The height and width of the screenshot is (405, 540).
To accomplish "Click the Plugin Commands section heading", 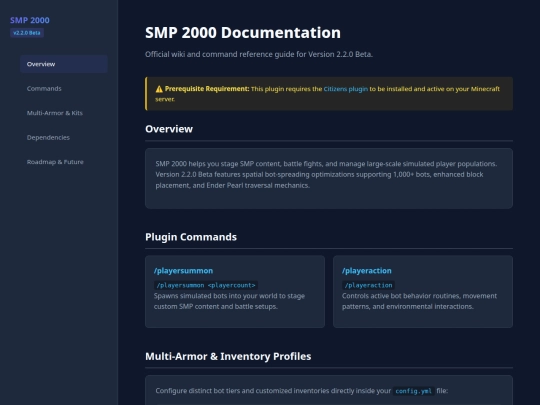I will [x=191, y=237].
